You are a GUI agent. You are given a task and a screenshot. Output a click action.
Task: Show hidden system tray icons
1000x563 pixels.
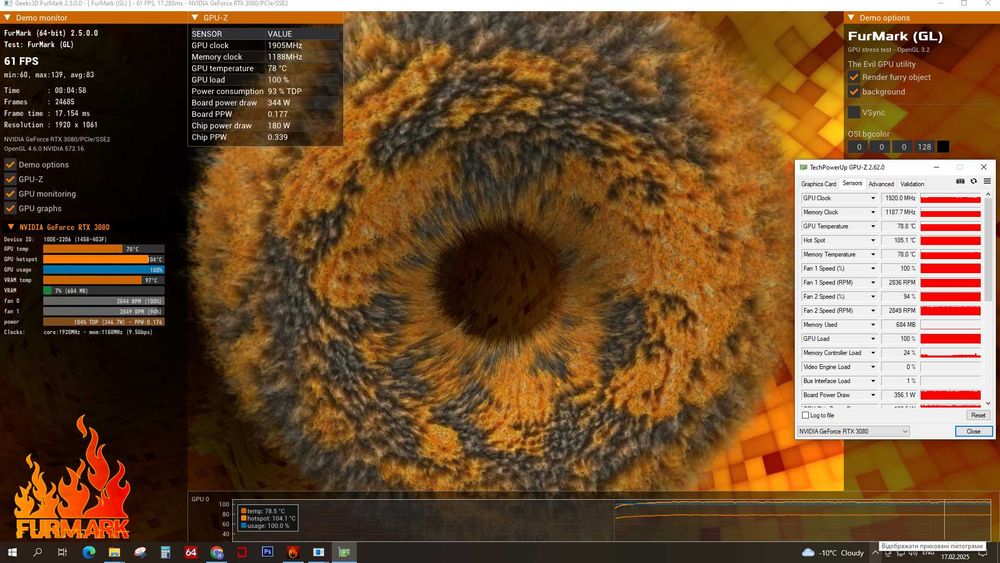click(876, 553)
